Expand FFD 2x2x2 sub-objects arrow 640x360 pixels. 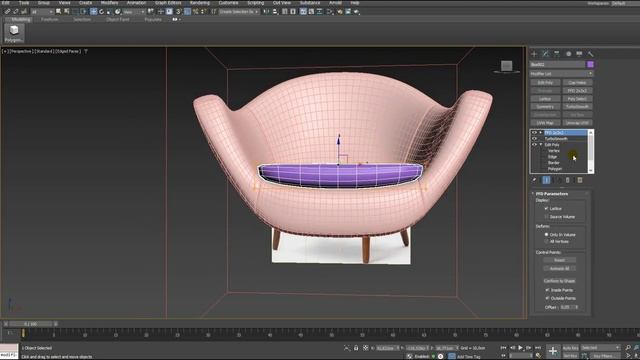click(541, 133)
